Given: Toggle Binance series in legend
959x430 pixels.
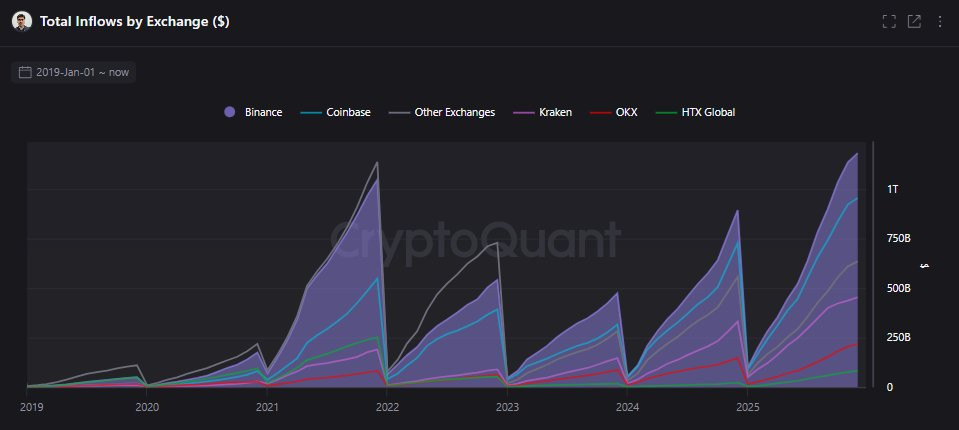Looking at the screenshot, I should 253,112.
